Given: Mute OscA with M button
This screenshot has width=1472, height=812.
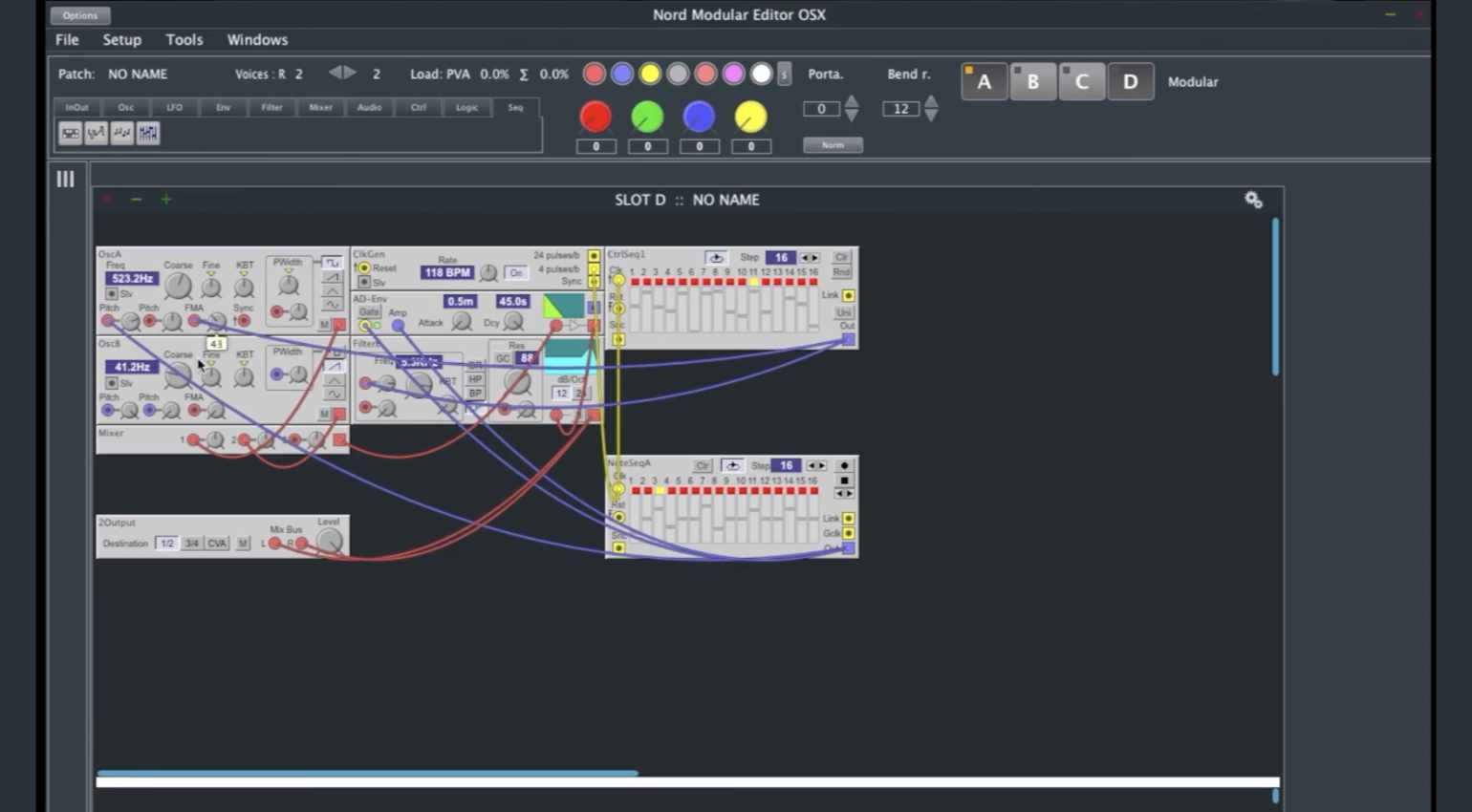Looking at the screenshot, I should point(324,325).
